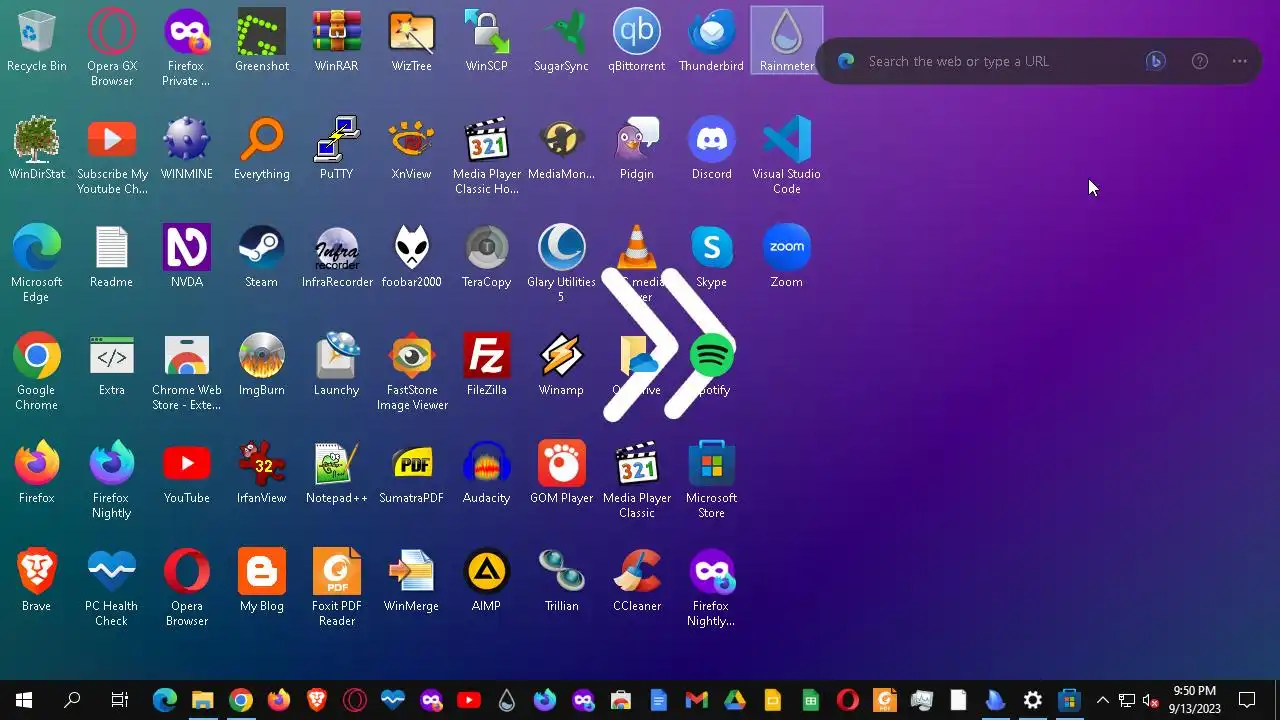Open Task View from the taskbar
Screen dimensions: 1280x720
pos(120,700)
